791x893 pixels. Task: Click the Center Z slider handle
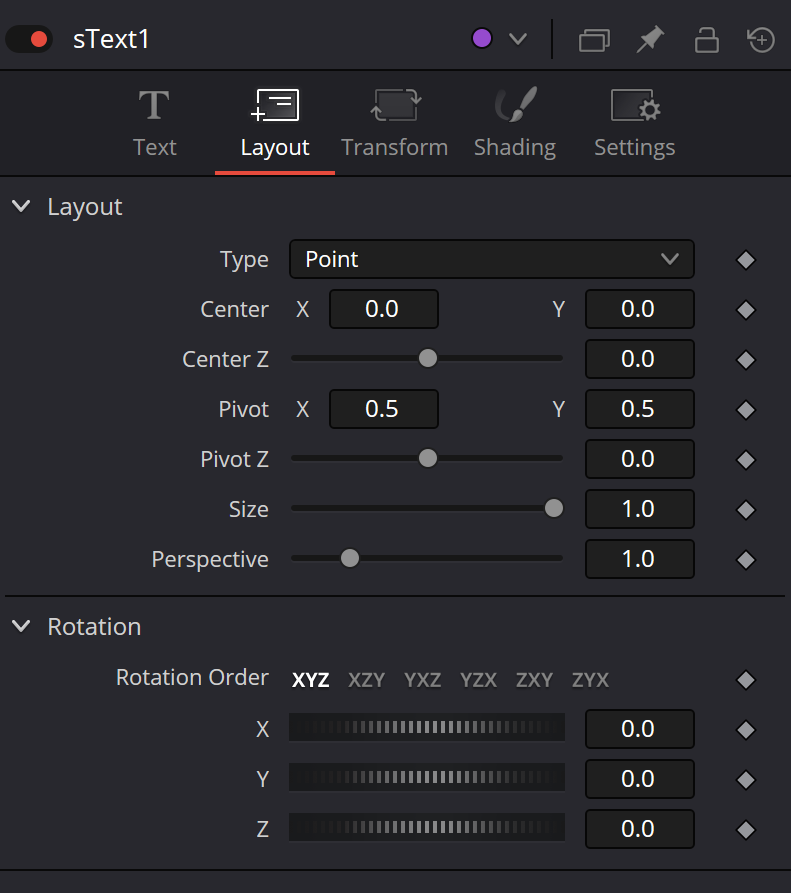(428, 358)
